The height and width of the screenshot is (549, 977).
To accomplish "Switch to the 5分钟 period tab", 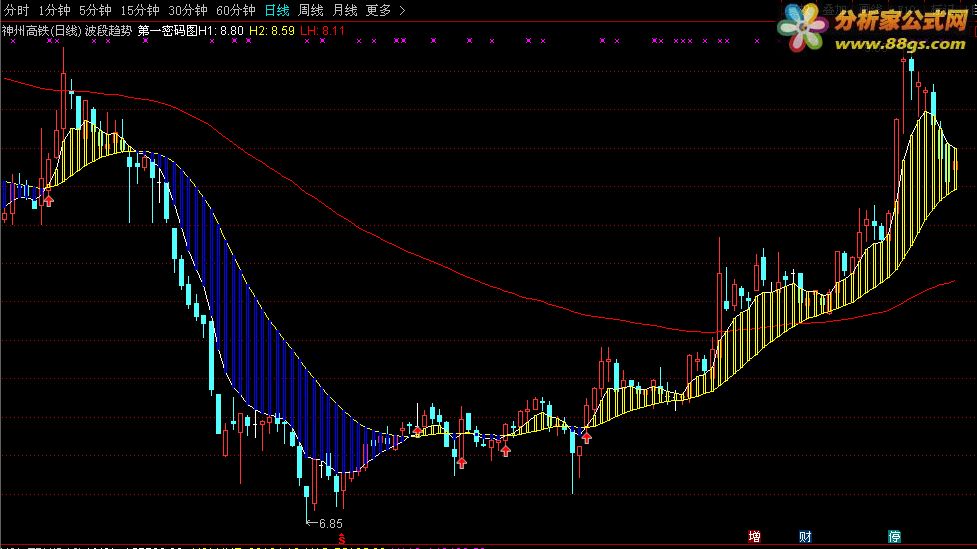I will [95, 11].
